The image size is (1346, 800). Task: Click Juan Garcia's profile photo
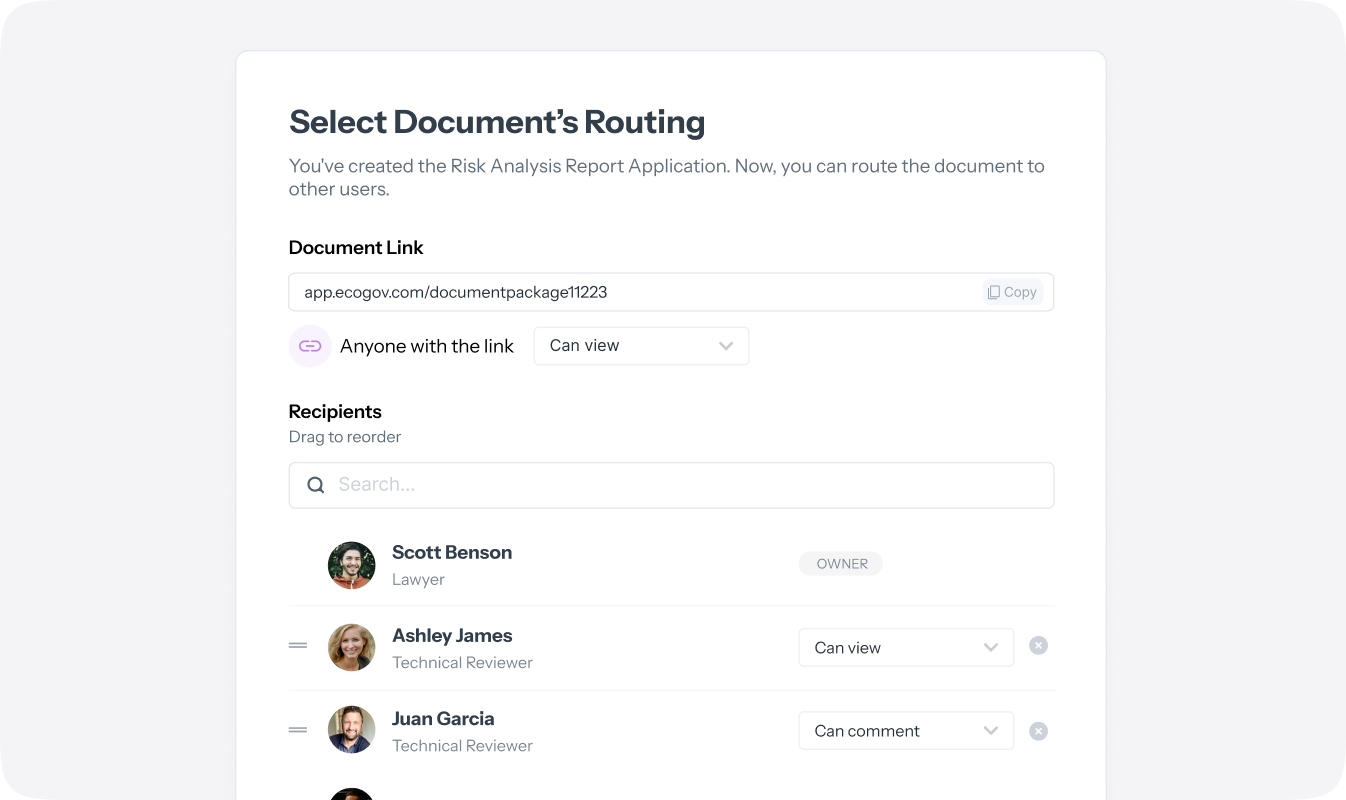click(x=352, y=730)
